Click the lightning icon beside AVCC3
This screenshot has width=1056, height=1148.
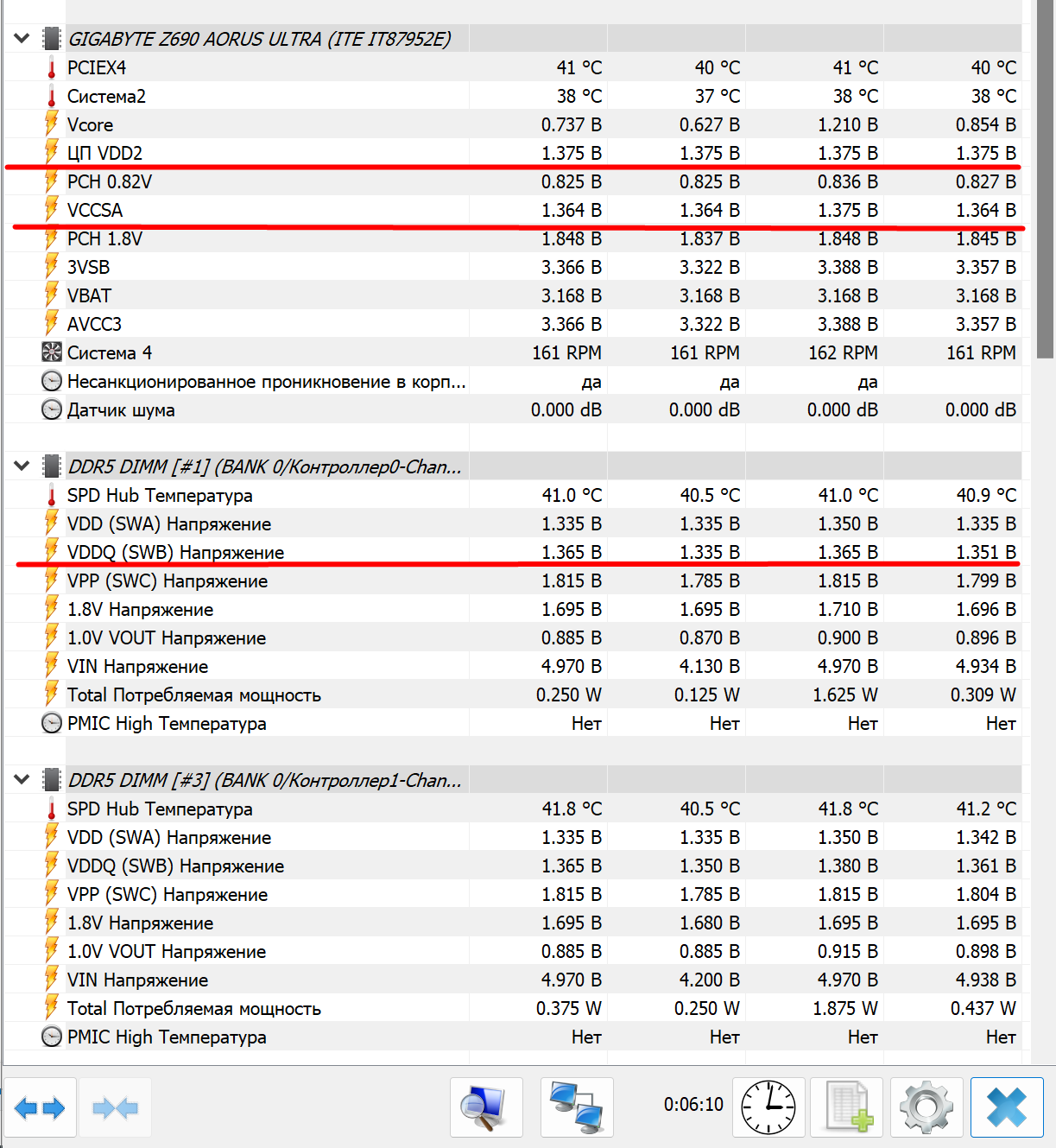pos(52,324)
